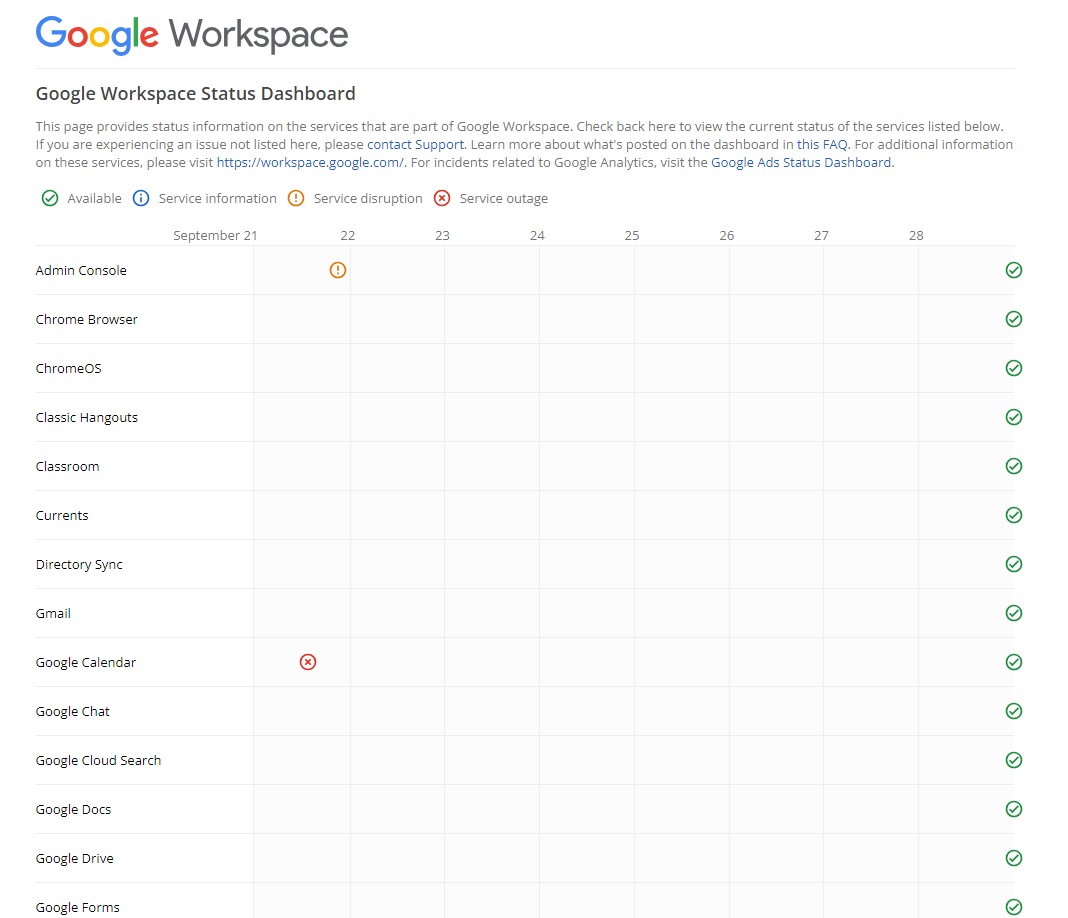Select the ChromeOS green checkmark icon
The image size is (1068, 918).
click(1014, 368)
